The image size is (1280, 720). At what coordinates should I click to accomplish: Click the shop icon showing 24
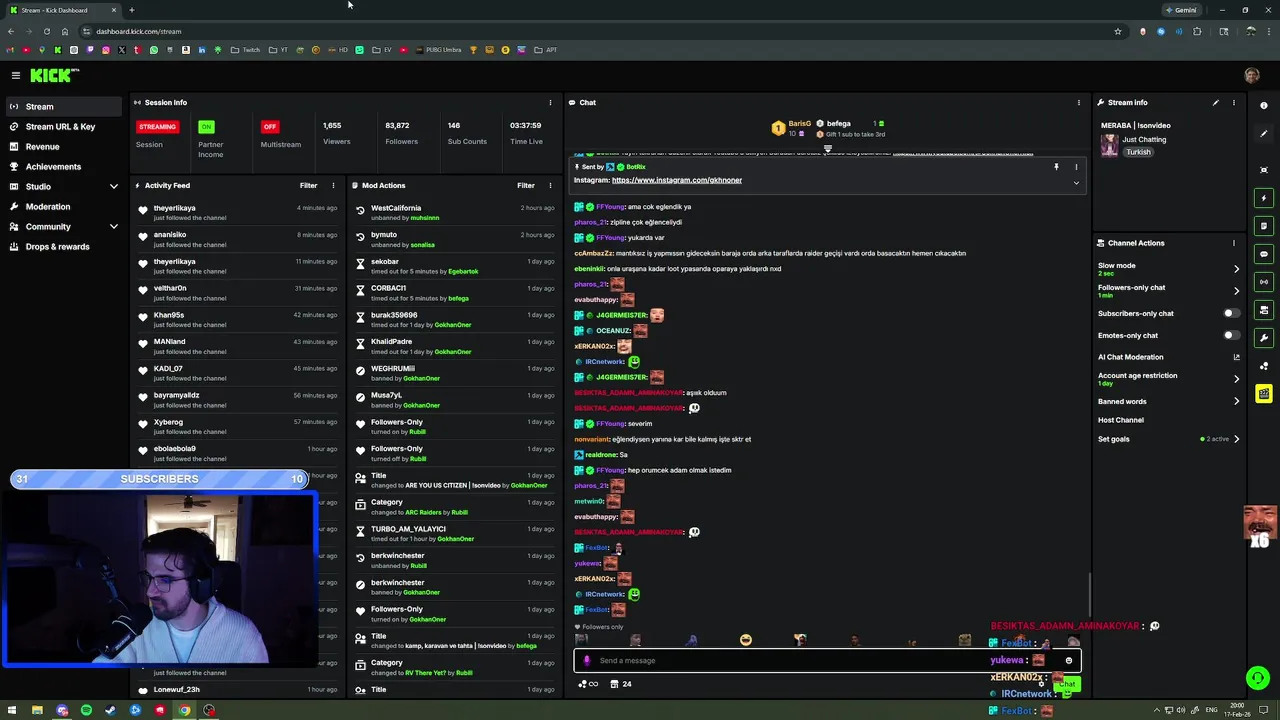click(x=620, y=684)
